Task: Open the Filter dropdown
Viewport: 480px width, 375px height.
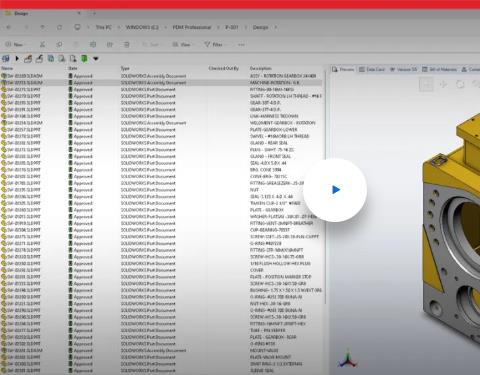Action: 214,44
